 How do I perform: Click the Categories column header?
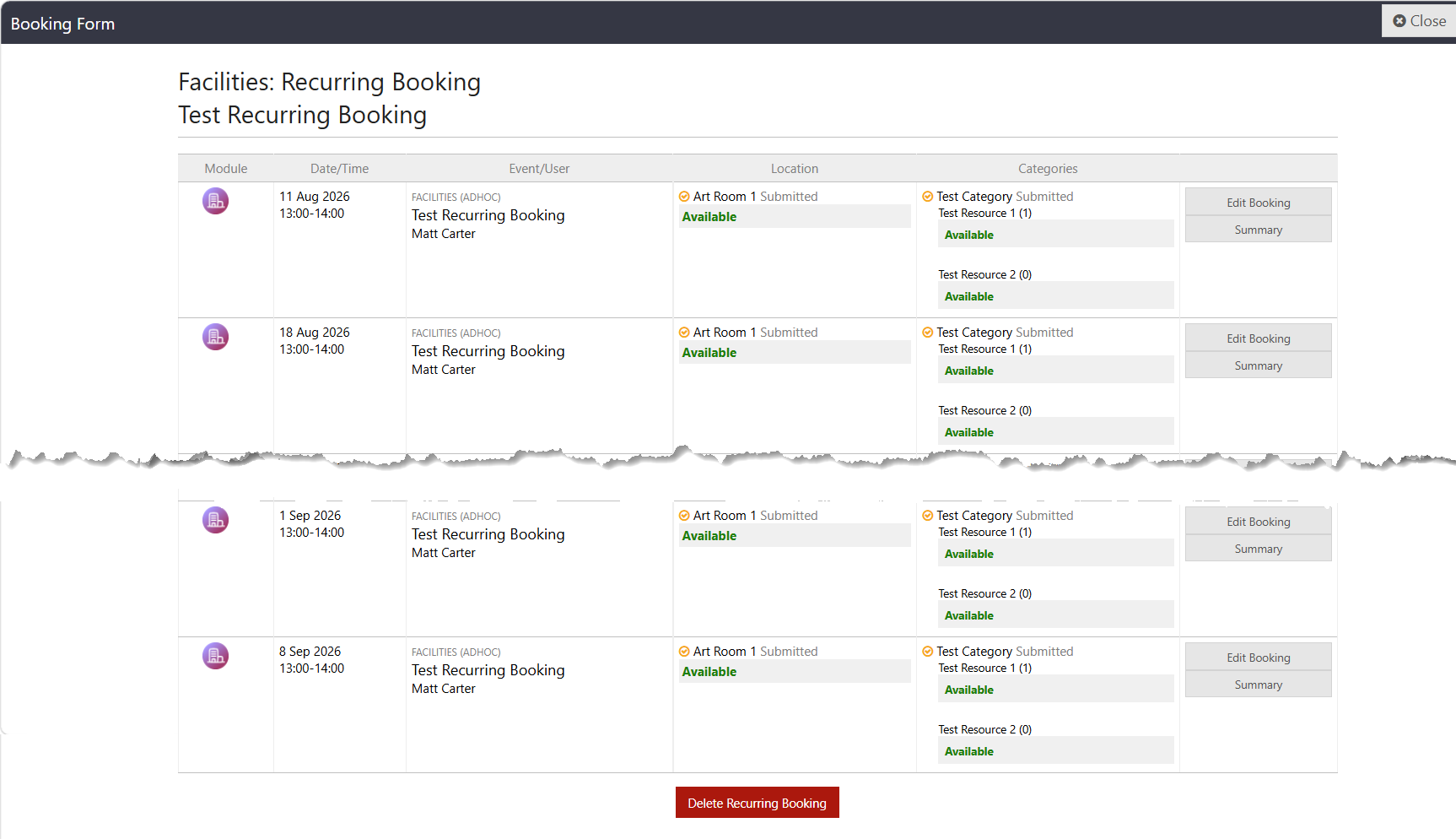click(1048, 169)
